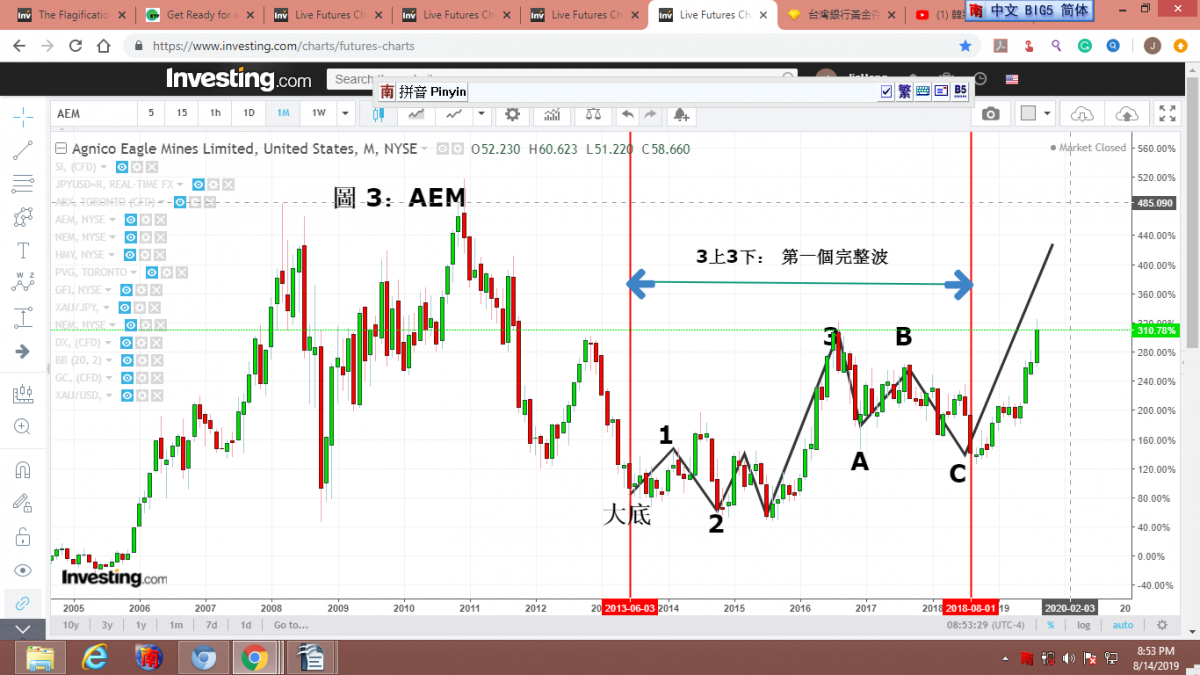Switch to the Flagification browser tab
This screenshot has width=1200, height=675.
coord(71,15)
